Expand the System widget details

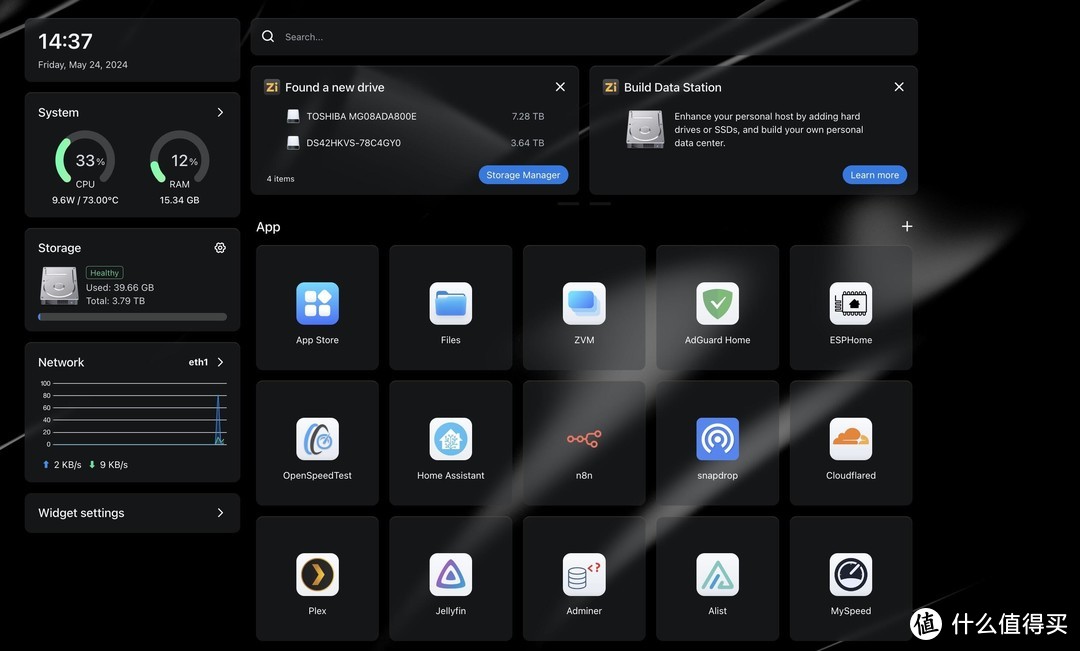click(x=220, y=113)
